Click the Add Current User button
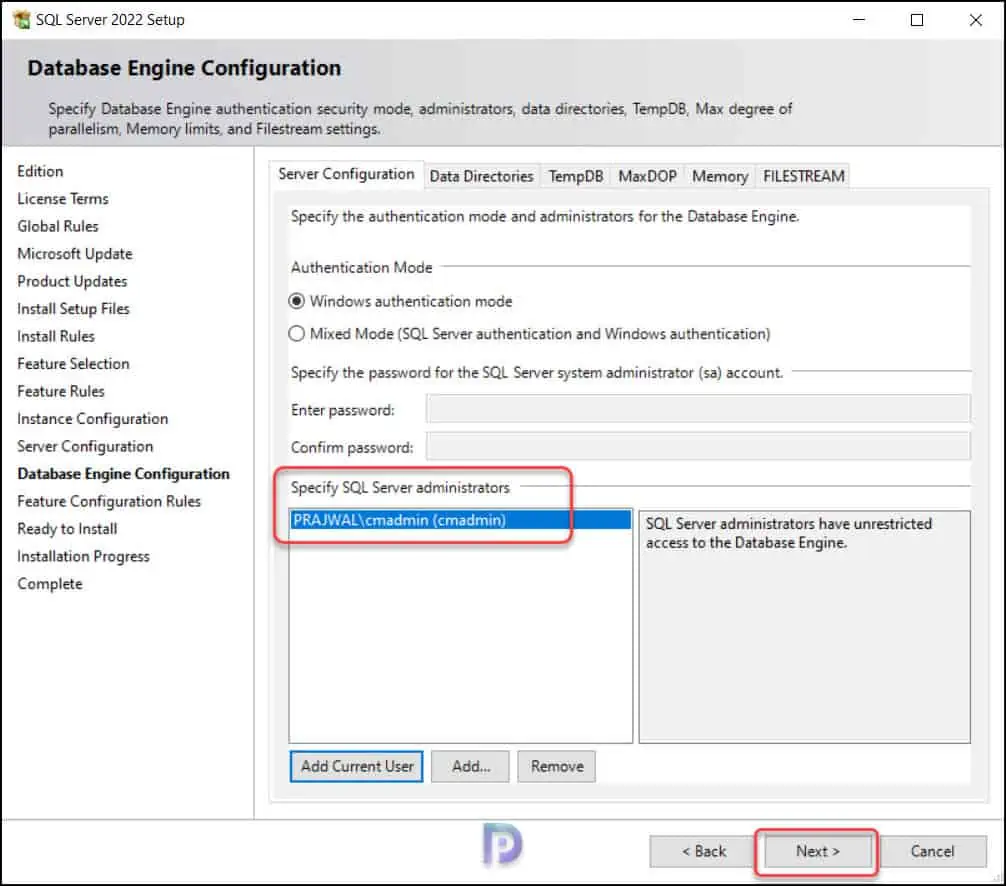The width and height of the screenshot is (1006, 886). pos(357,767)
